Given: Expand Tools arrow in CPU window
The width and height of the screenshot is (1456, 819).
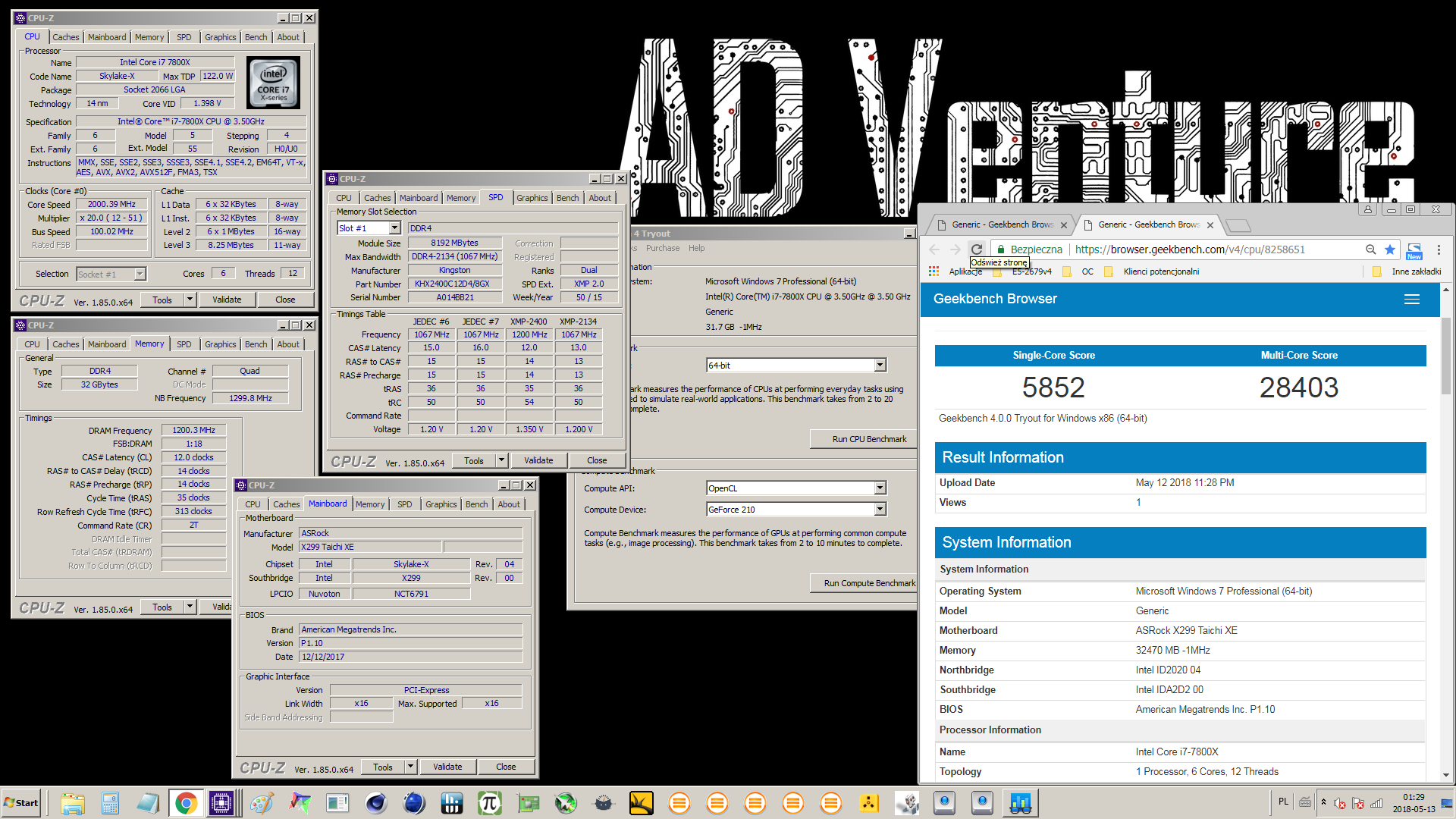Looking at the screenshot, I should click(190, 300).
